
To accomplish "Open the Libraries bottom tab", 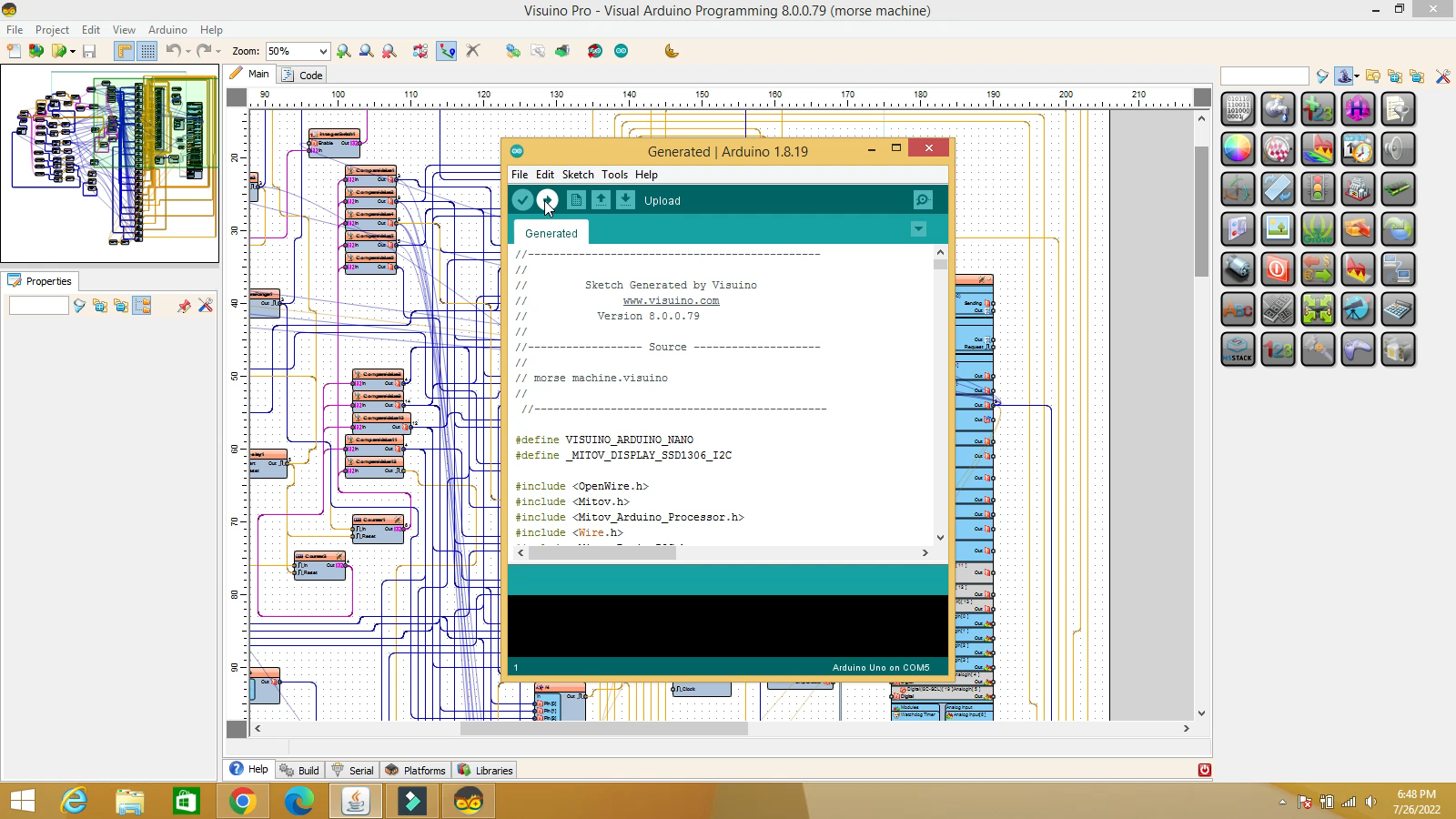I will 485,770.
